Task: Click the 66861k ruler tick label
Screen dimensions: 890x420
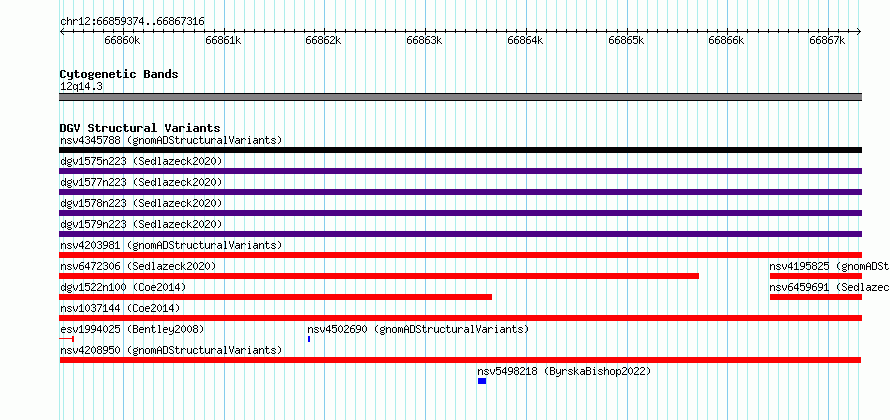Action: click(x=223, y=40)
